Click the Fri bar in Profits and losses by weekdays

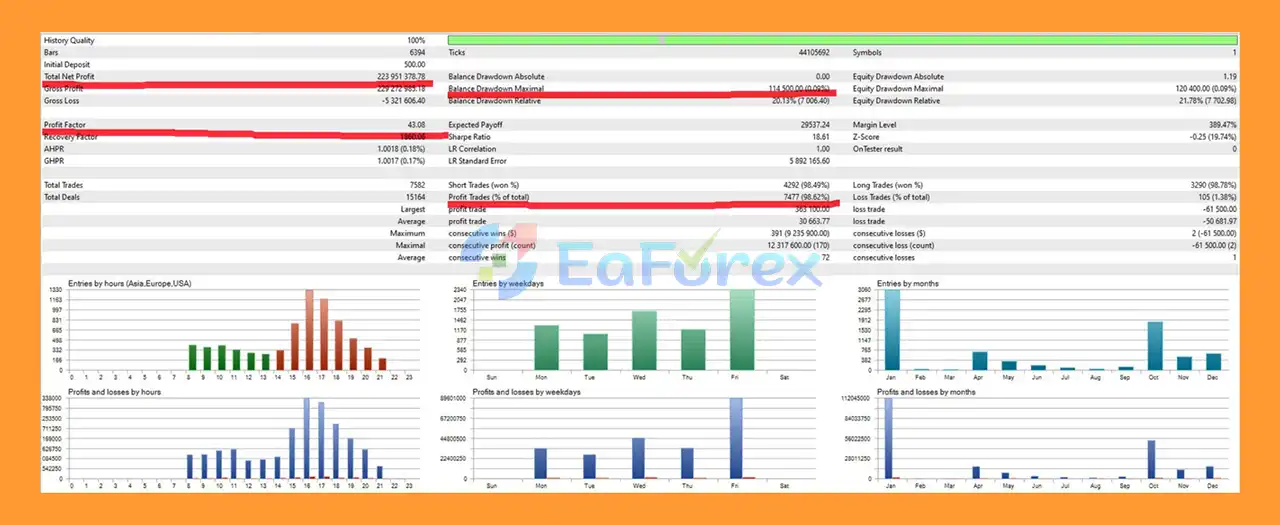pyautogui.click(x=736, y=438)
